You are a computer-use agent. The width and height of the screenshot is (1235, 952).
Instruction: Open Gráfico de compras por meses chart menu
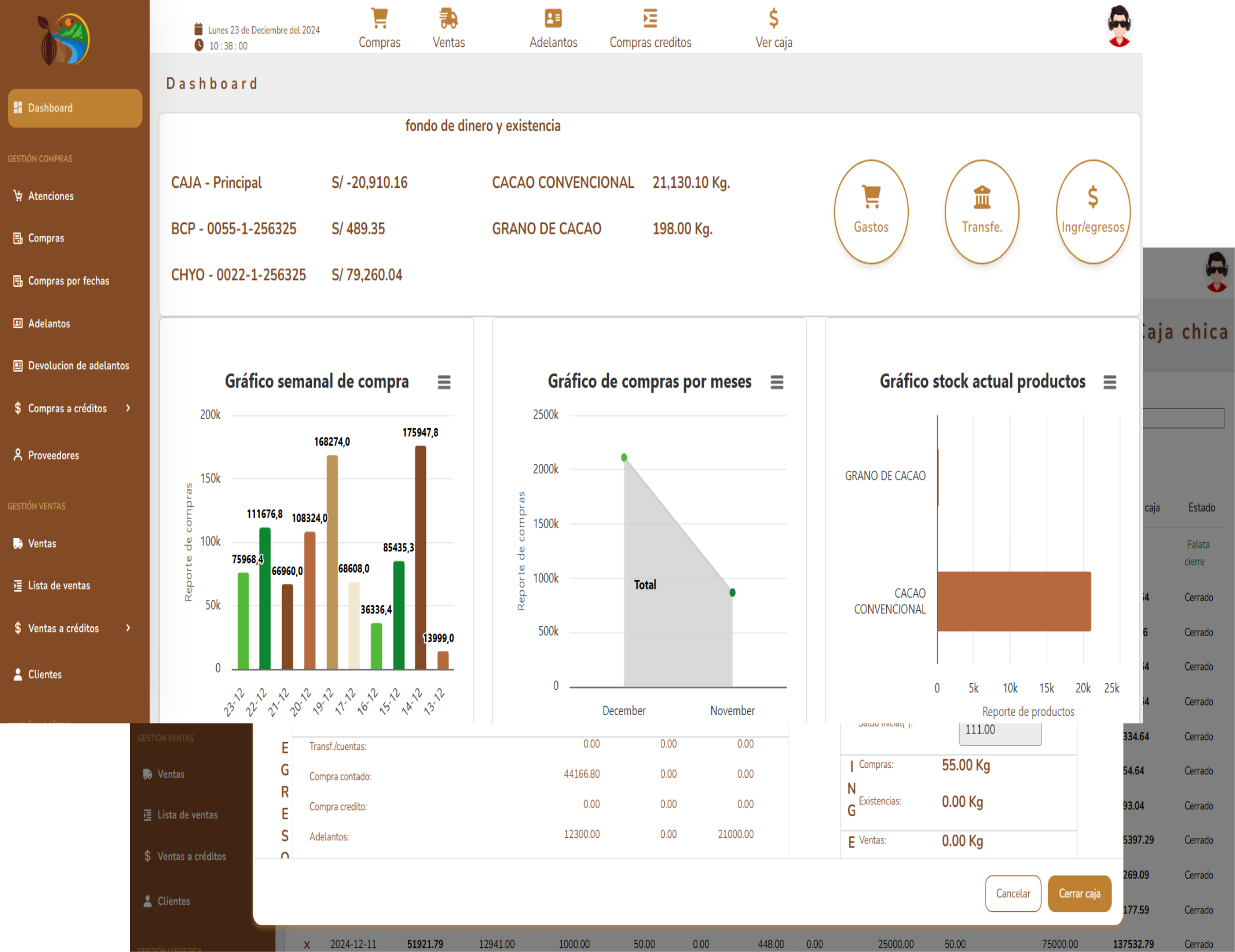pos(777,383)
